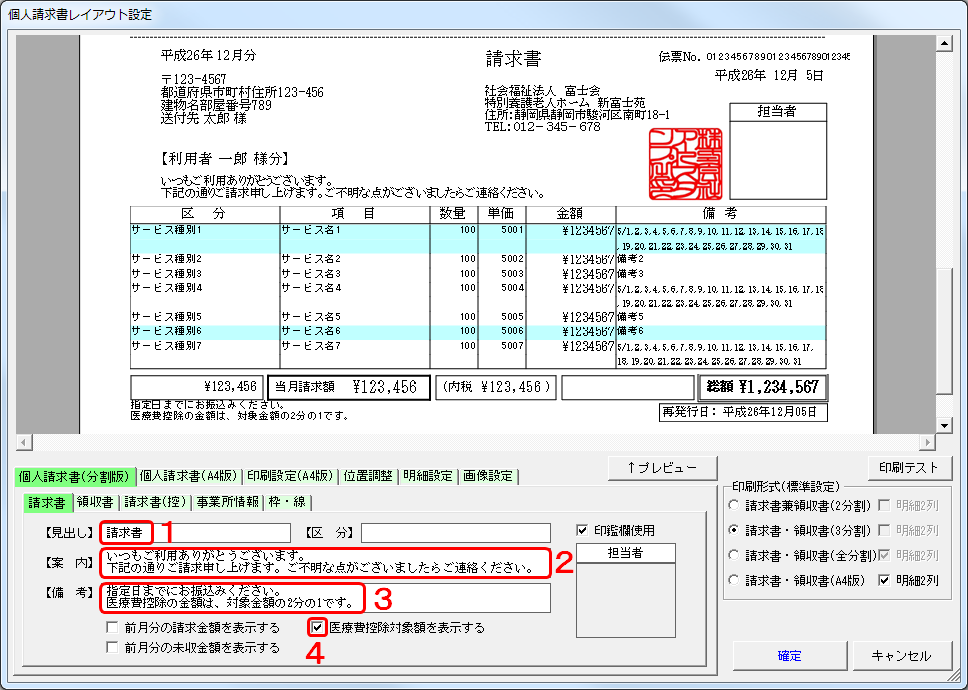
Task: Click the horizontal scrollbar left arrow
Action: pyautogui.click(x=23, y=442)
